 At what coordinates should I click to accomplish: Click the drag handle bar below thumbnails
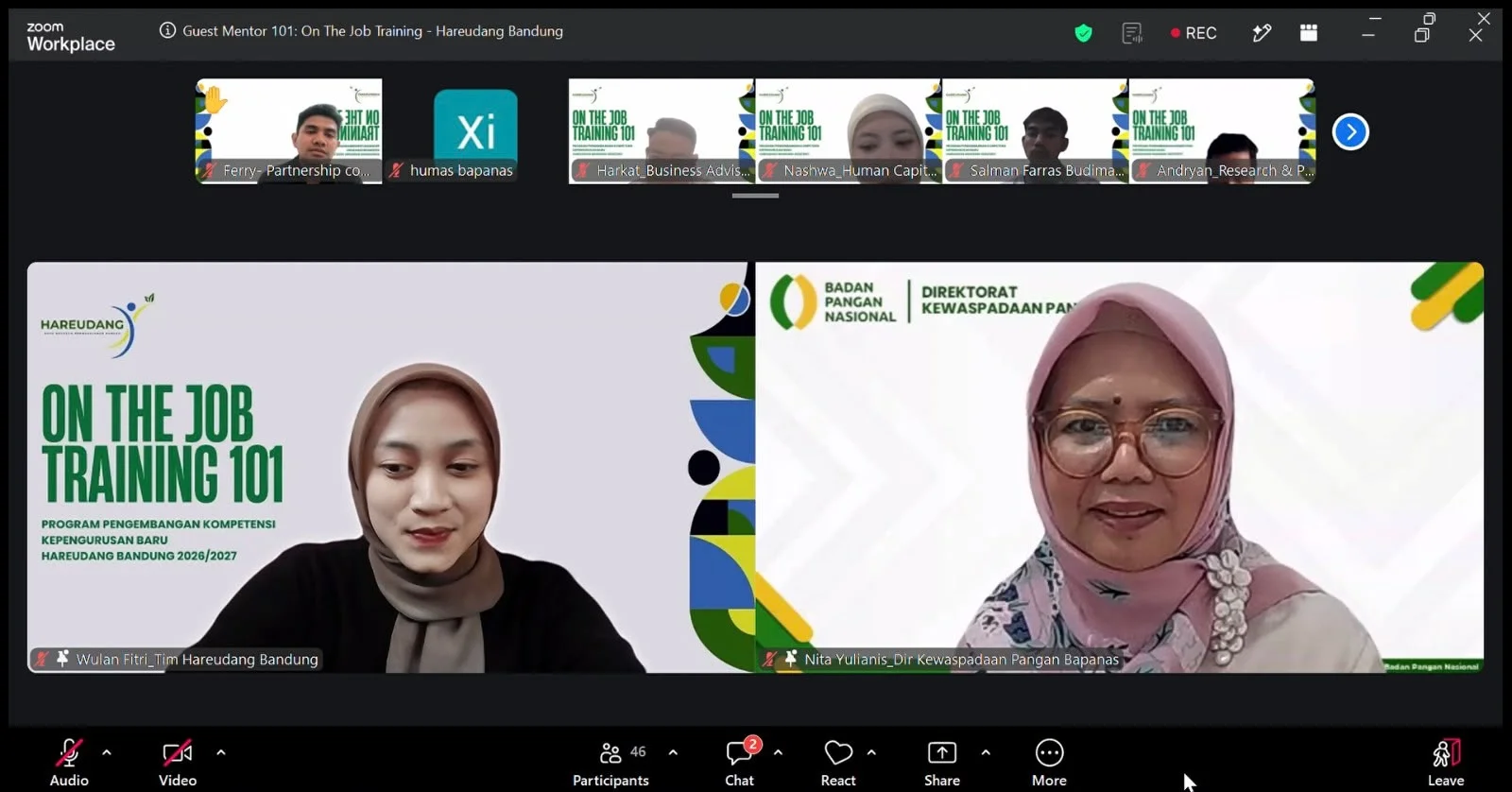pyautogui.click(x=755, y=196)
